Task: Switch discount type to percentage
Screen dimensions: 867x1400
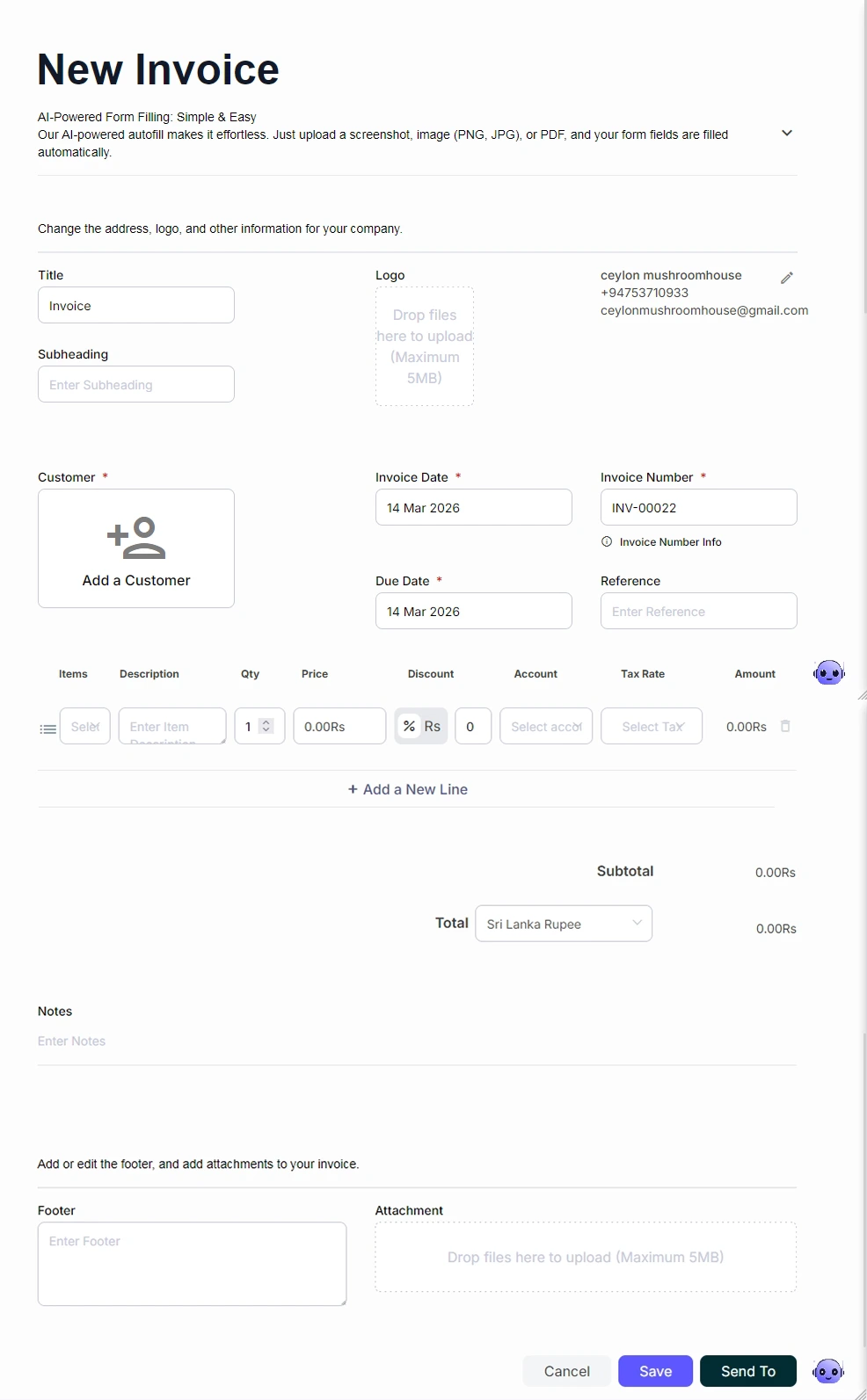Action: 409,726
